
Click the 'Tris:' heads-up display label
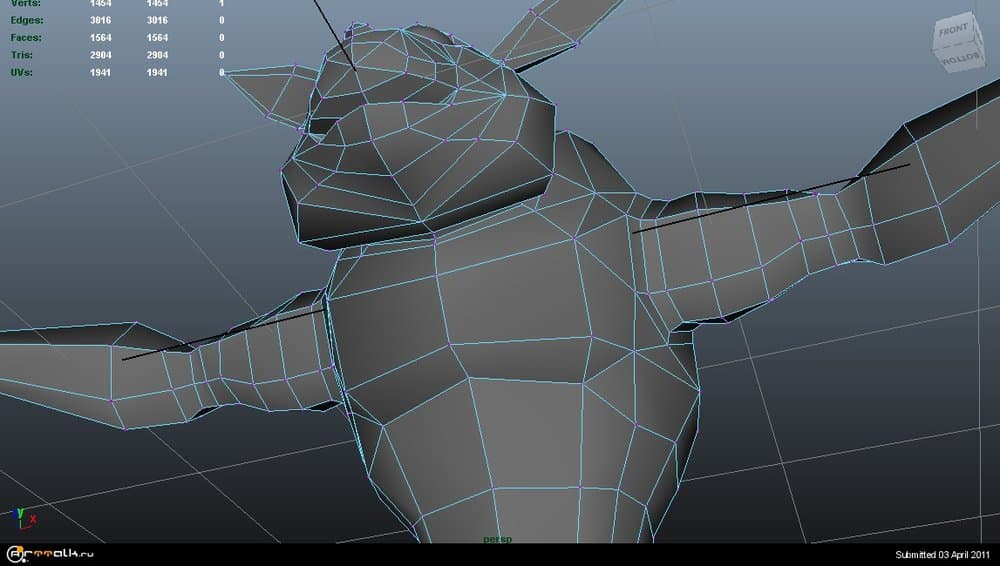coord(22,55)
